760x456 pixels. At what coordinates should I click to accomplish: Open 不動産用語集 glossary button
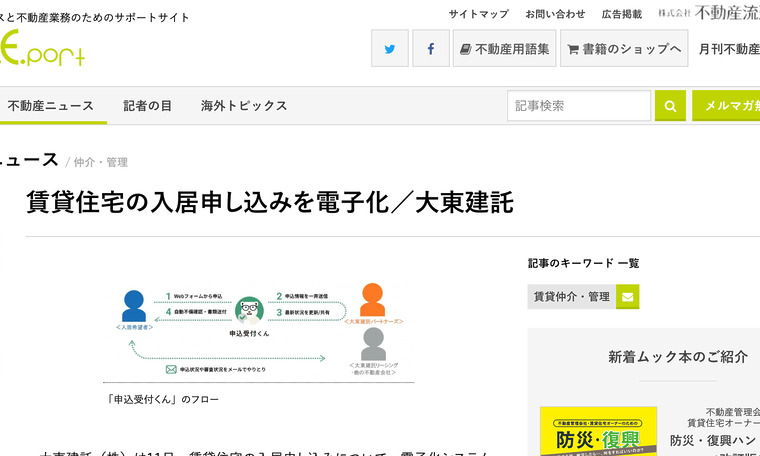click(504, 48)
